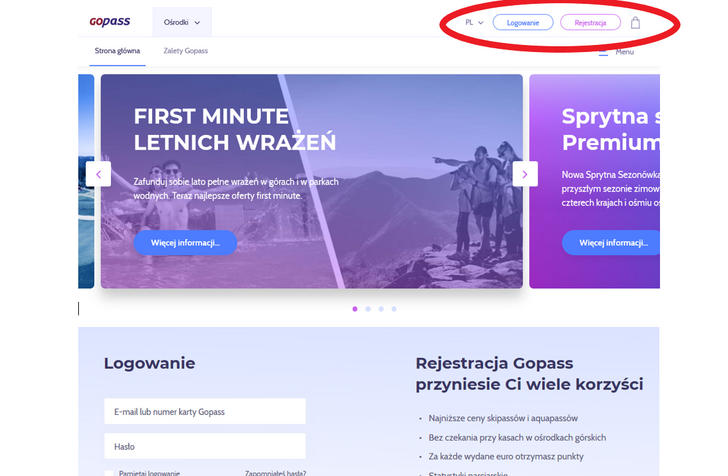728x476 pixels.
Task: Focus the E-mail lub numer karty field
Action: point(205,411)
